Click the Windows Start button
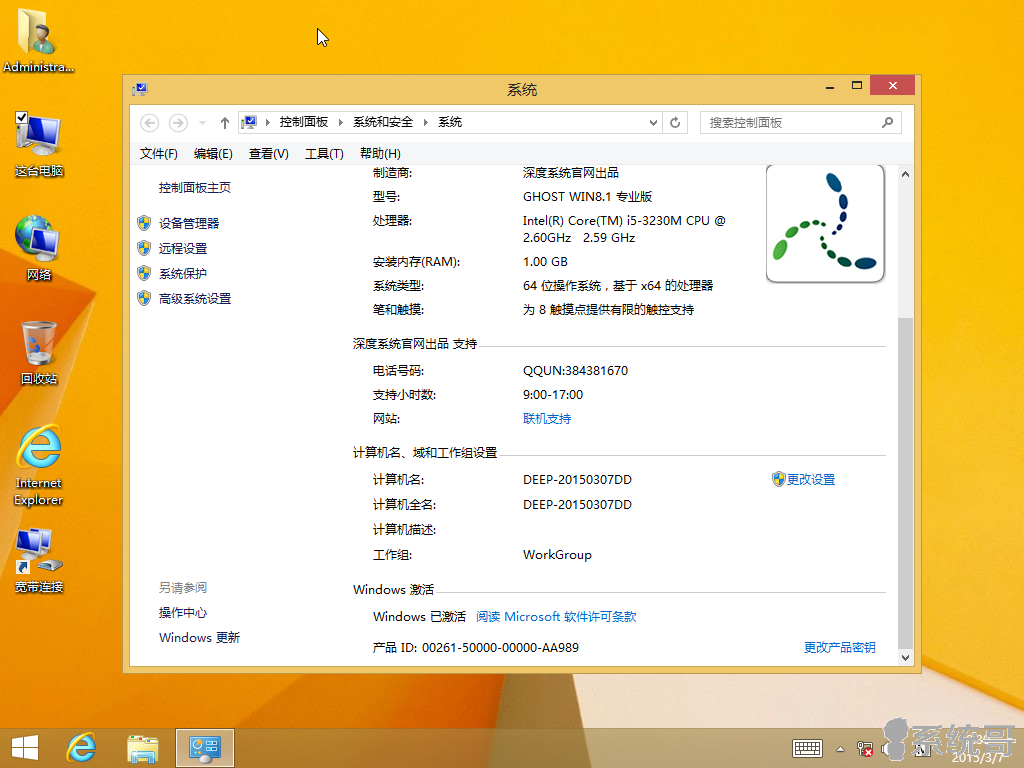Screen dimensions: 1024x768 tap(25, 748)
